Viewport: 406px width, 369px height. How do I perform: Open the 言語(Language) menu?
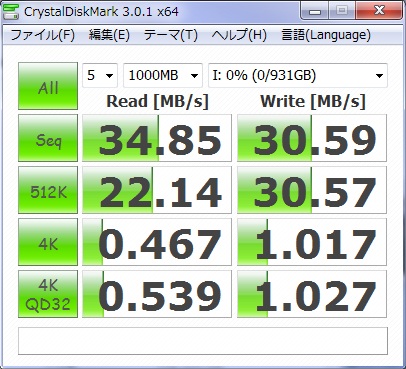(326, 35)
